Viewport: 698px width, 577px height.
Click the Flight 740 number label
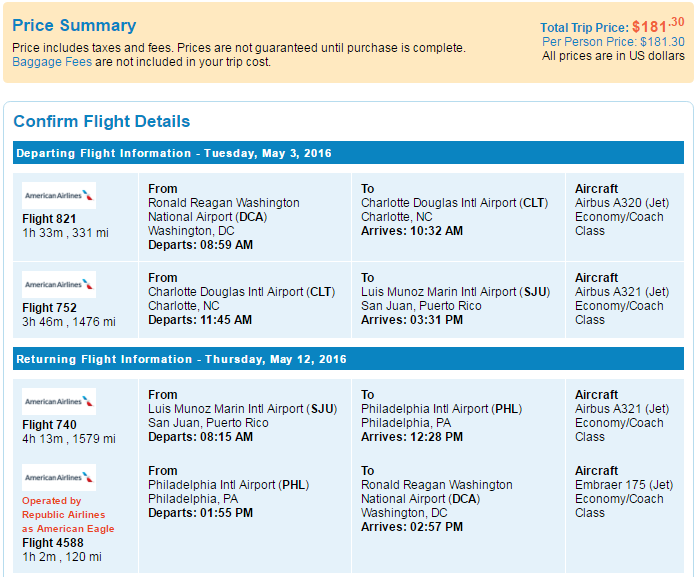[49, 425]
